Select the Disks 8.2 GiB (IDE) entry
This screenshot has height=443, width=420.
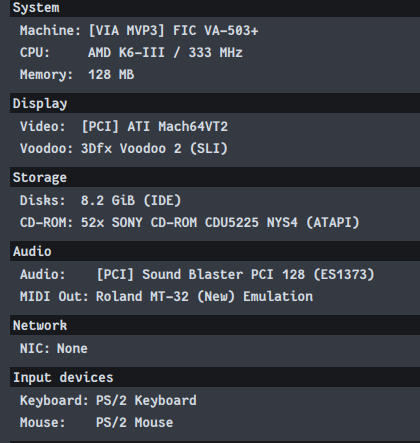[x=100, y=201]
